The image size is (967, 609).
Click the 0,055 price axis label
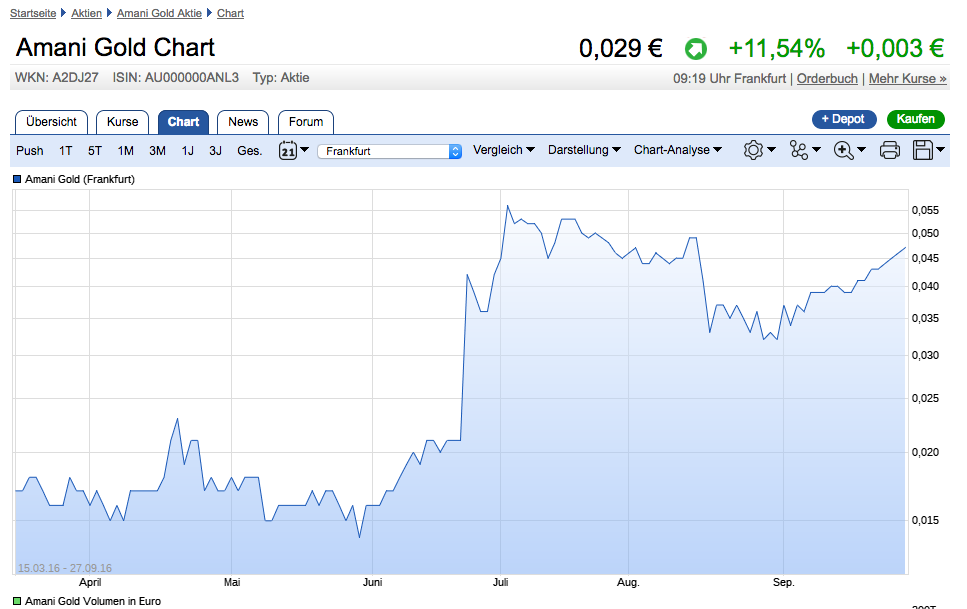point(925,210)
